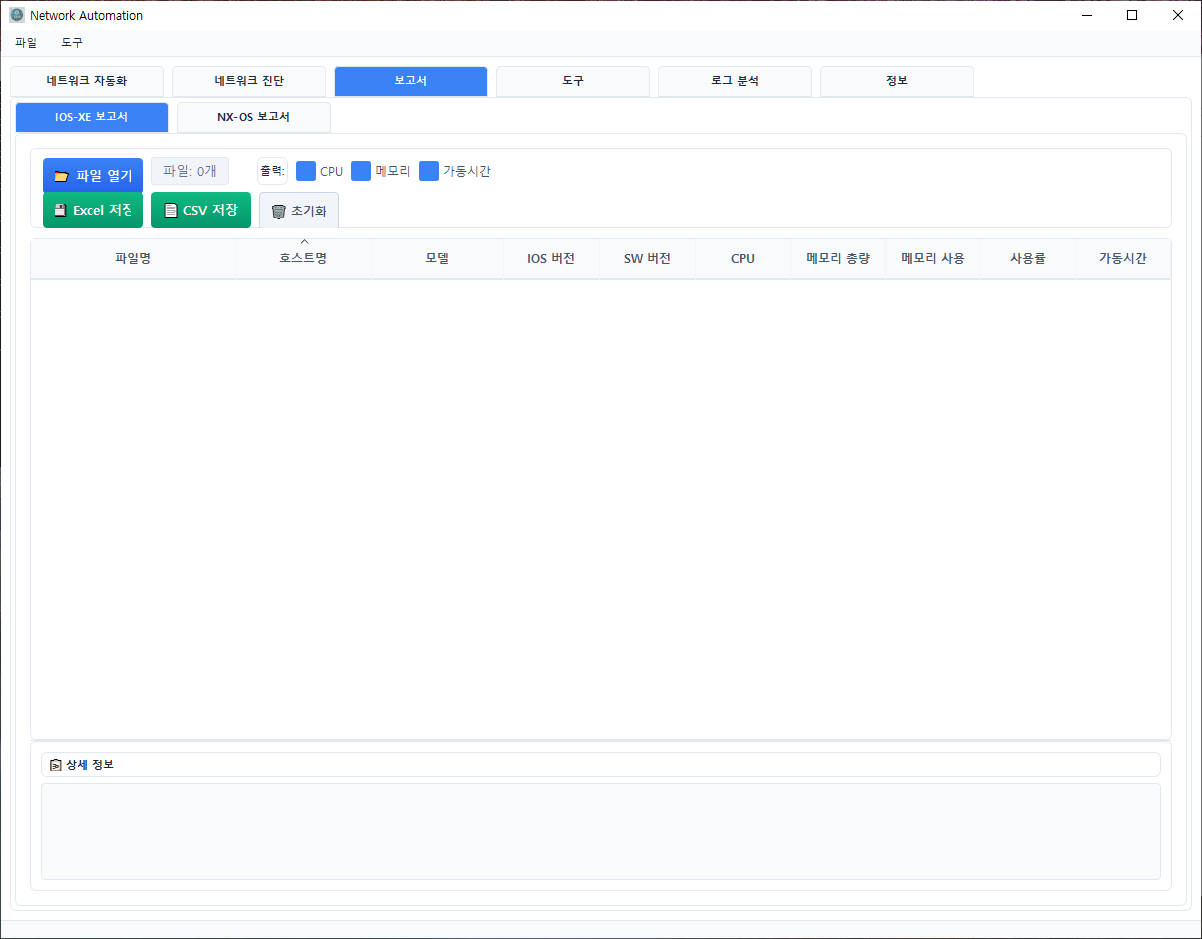
Task: Select the 정보 tab
Action: (x=896, y=81)
